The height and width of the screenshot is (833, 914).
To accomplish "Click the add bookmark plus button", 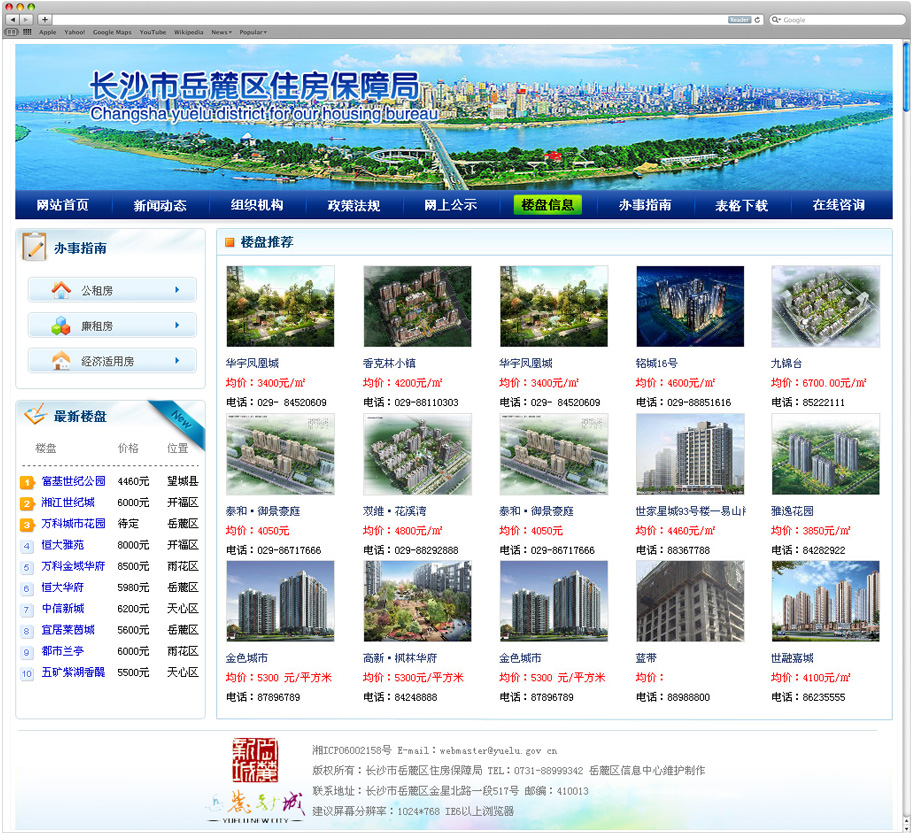I will (x=44, y=19).
